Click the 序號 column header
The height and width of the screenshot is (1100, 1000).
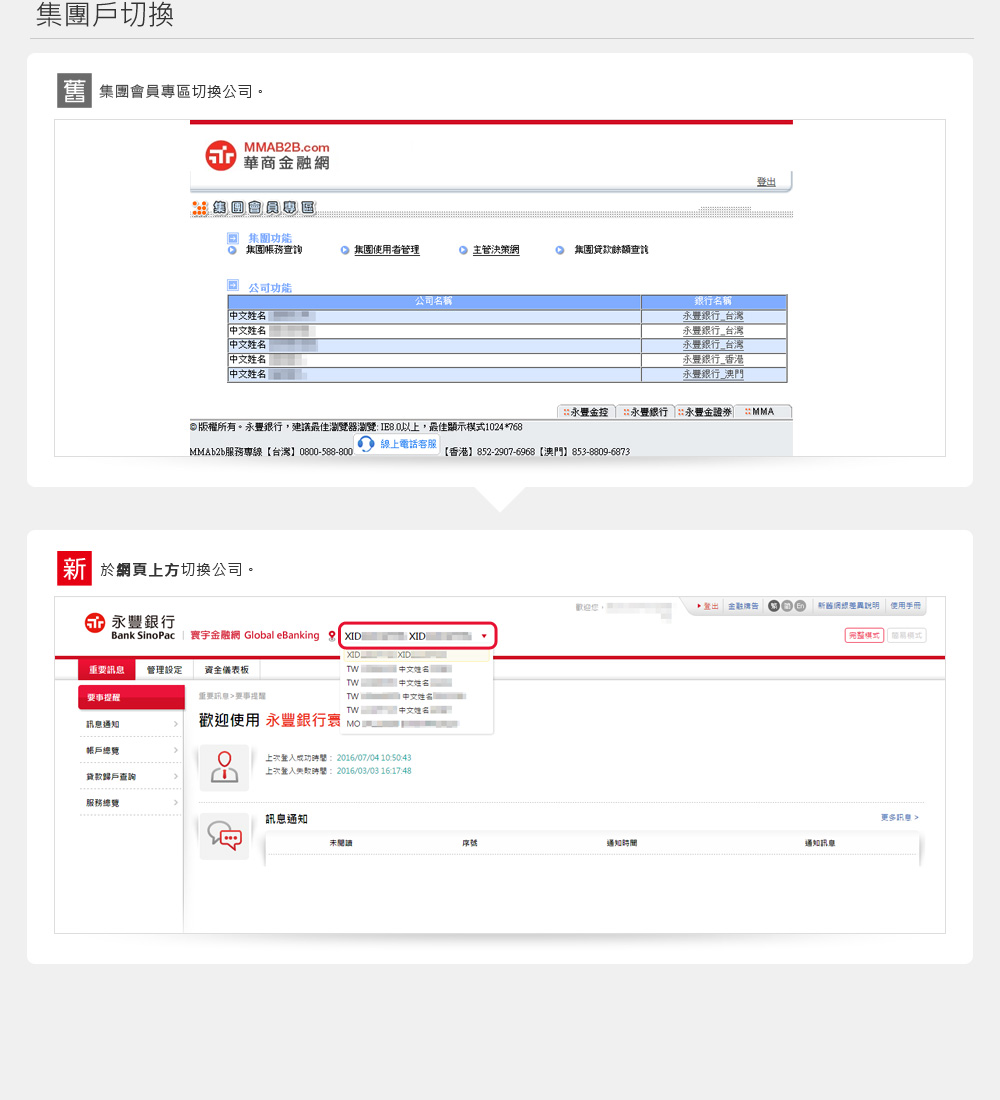click(469, 843)
